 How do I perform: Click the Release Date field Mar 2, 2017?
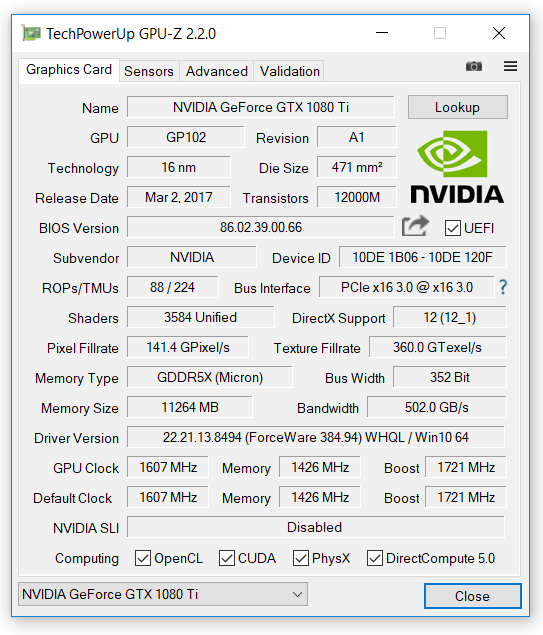(x=179, y=197)
